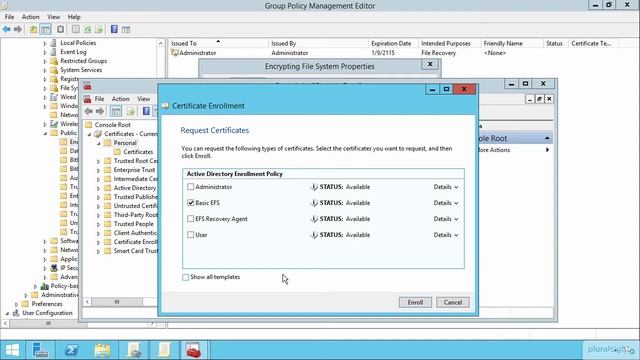Select the Certificates folder under Personal
Screen dimensions: 640x360
(x=138, y=152)
